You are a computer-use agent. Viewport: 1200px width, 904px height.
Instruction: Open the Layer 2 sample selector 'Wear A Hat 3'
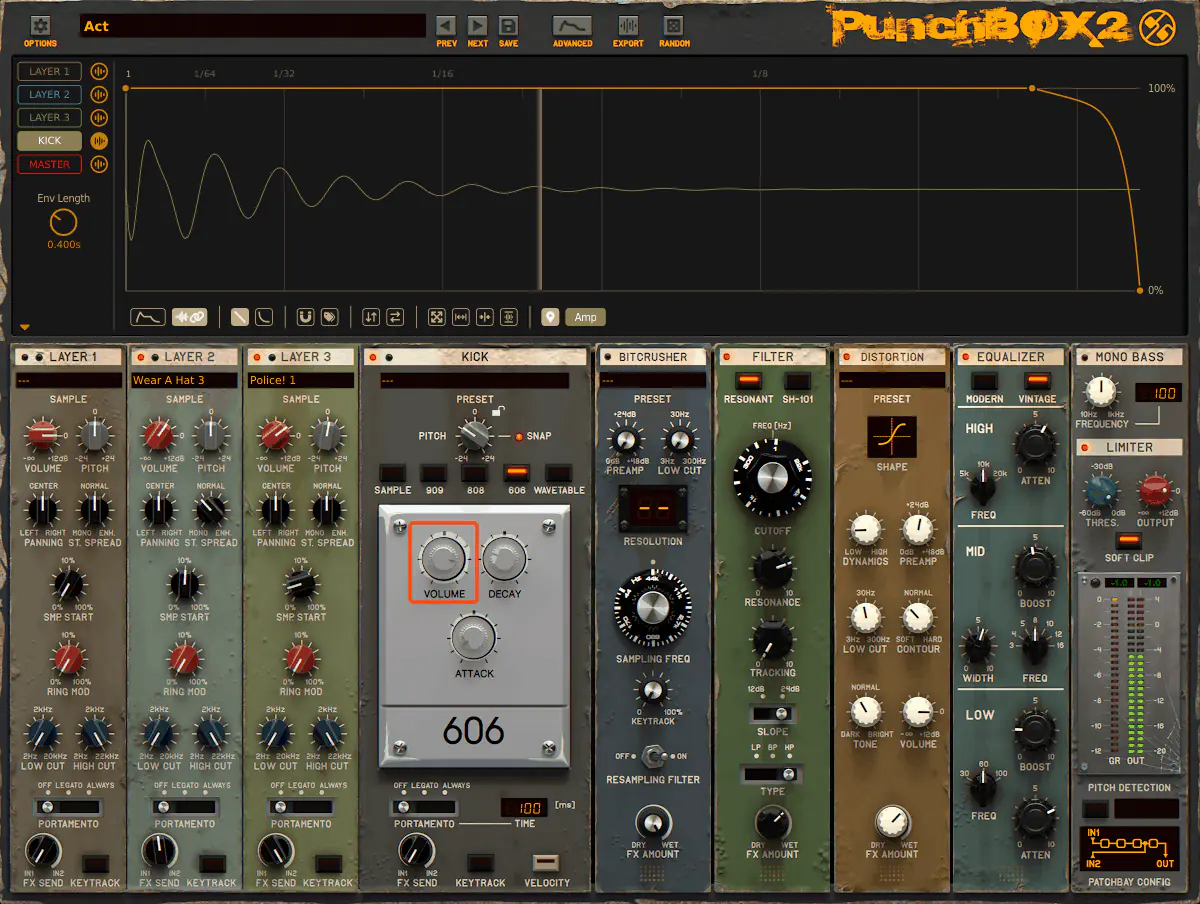point(184,380)
